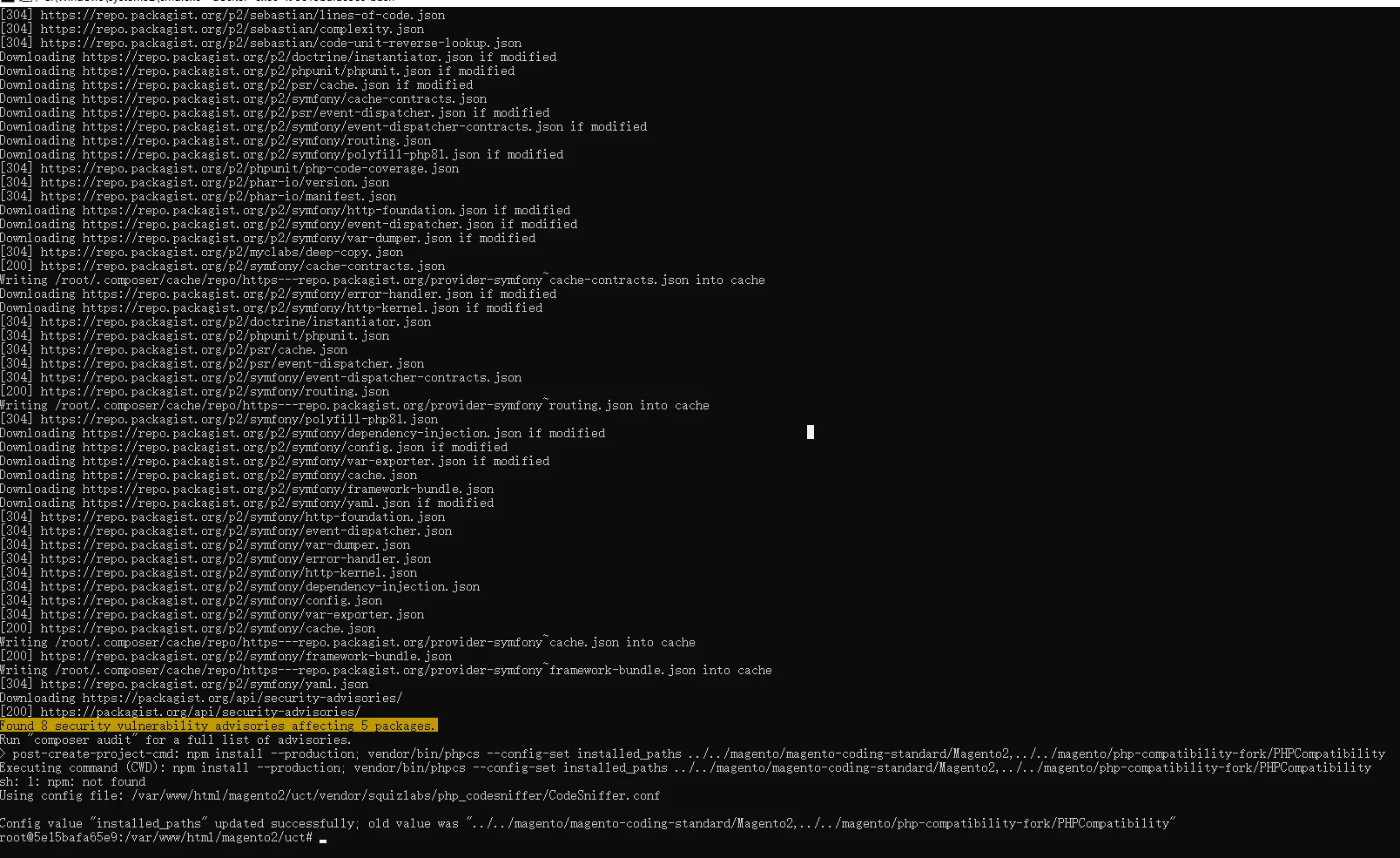Select the [304] symfony/event-dispatcher.json line
The image size is (1400, 858).
pos(226,530)
